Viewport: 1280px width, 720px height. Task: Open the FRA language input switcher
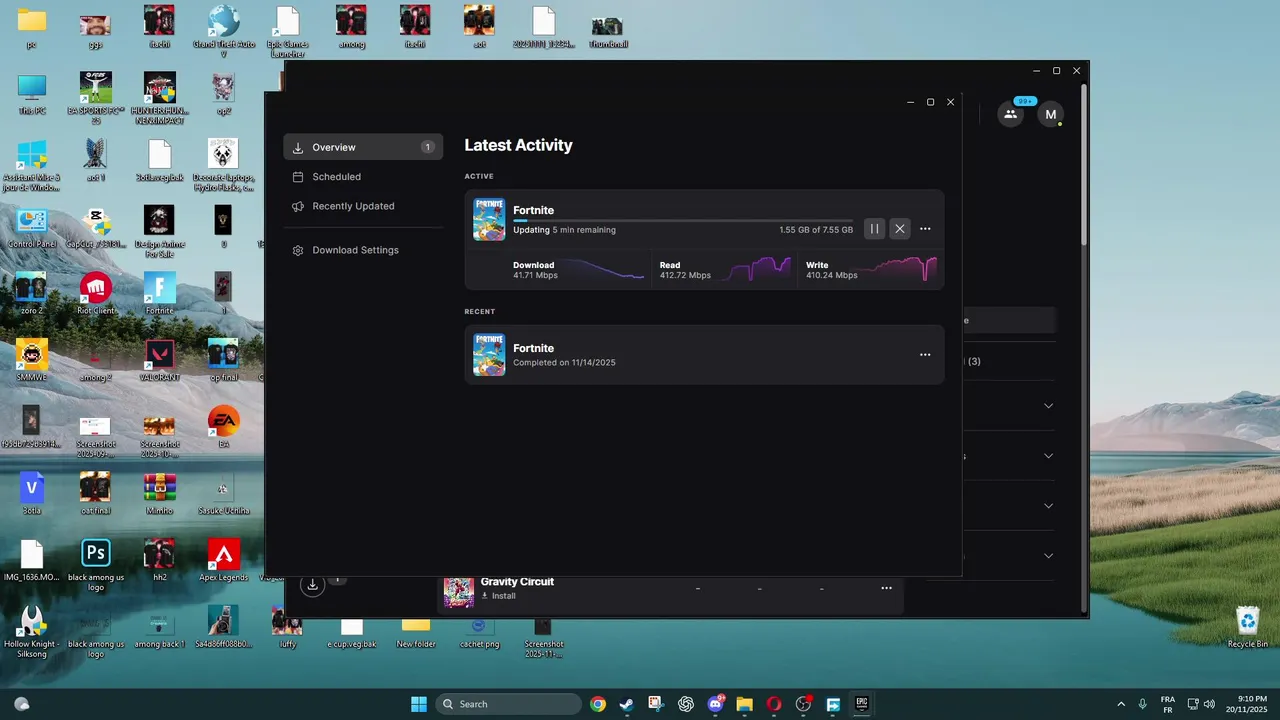coord(1167,704)
